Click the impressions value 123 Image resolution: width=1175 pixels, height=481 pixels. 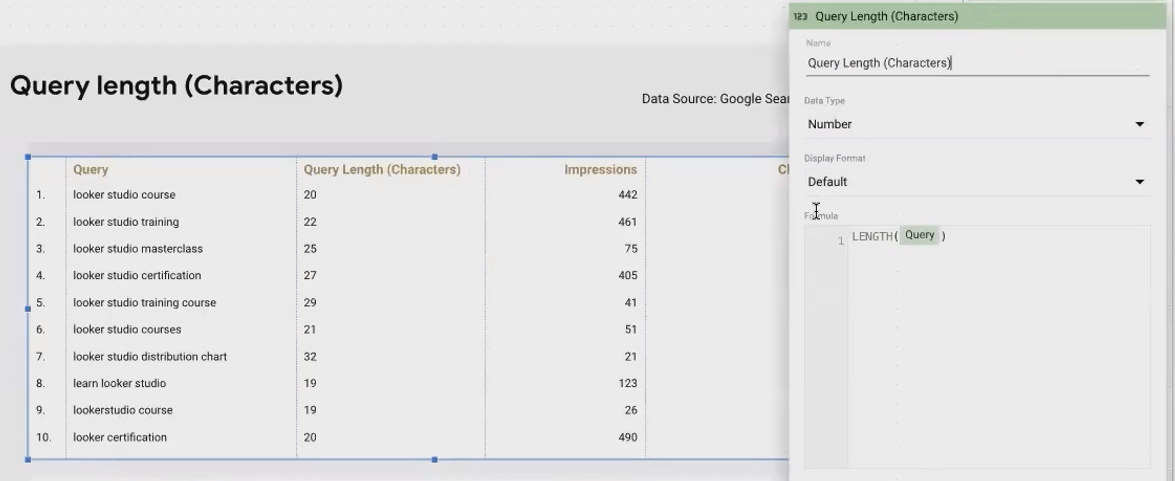click(627, 384)
